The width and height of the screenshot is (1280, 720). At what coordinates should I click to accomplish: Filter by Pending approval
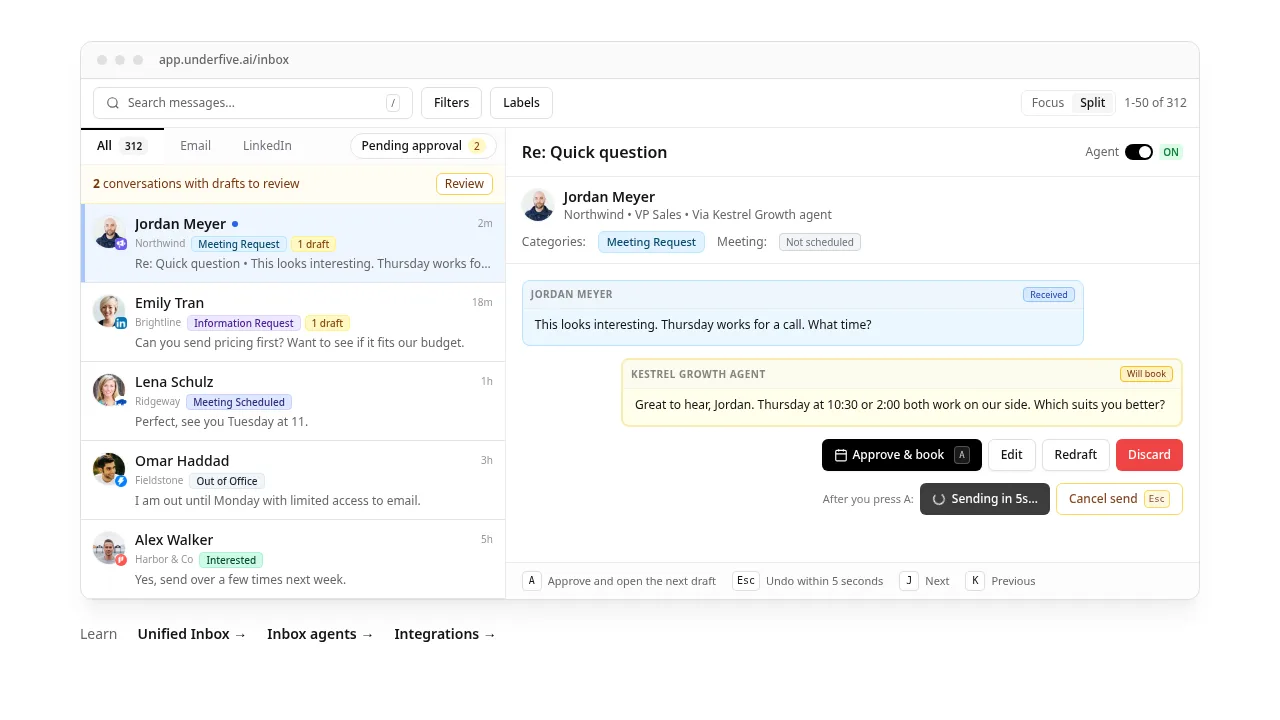point(423,146)
